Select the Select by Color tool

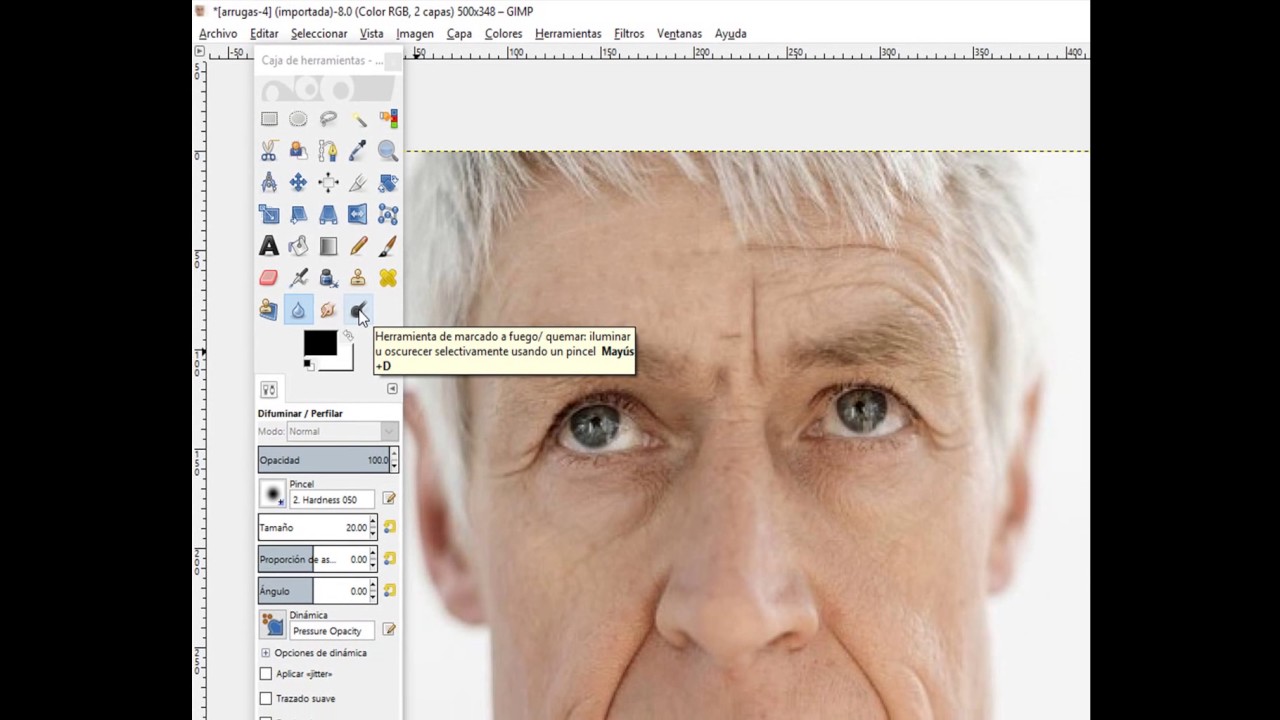point(388,119)
